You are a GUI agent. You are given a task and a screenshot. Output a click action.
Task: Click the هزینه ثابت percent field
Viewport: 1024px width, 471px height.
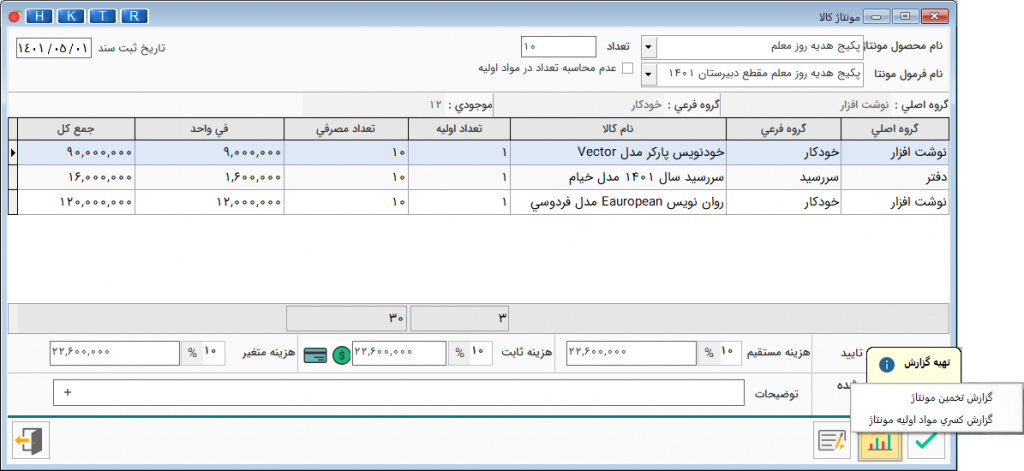click(470, 353)
